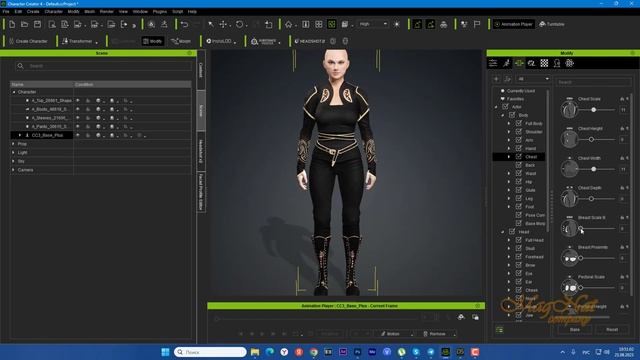Click the Chest Scale slider handle
Image resolution: width=640 pixels, height=360 pixels.
point(593,110)
